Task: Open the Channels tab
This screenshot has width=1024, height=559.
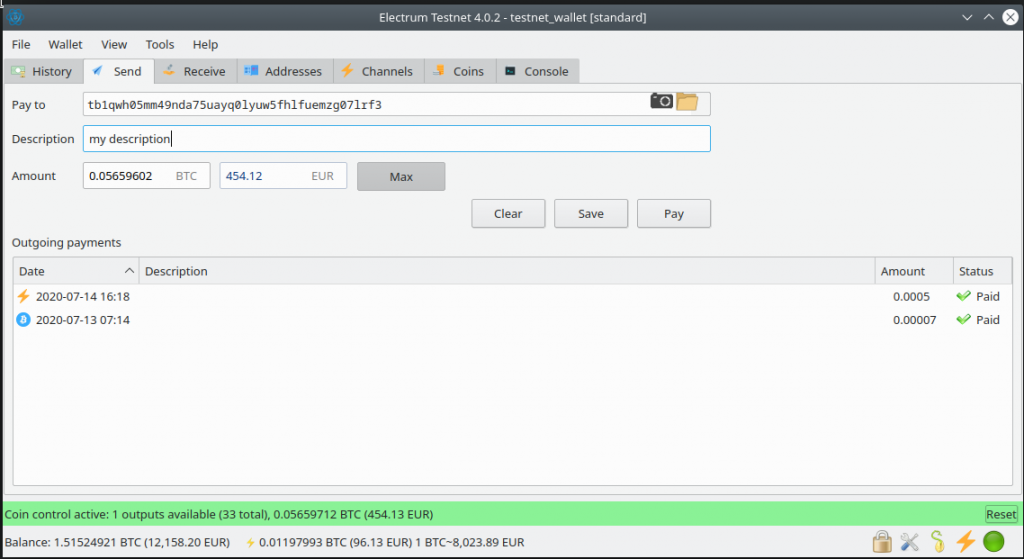Action: pyautogui.click(x=379, y=71)
